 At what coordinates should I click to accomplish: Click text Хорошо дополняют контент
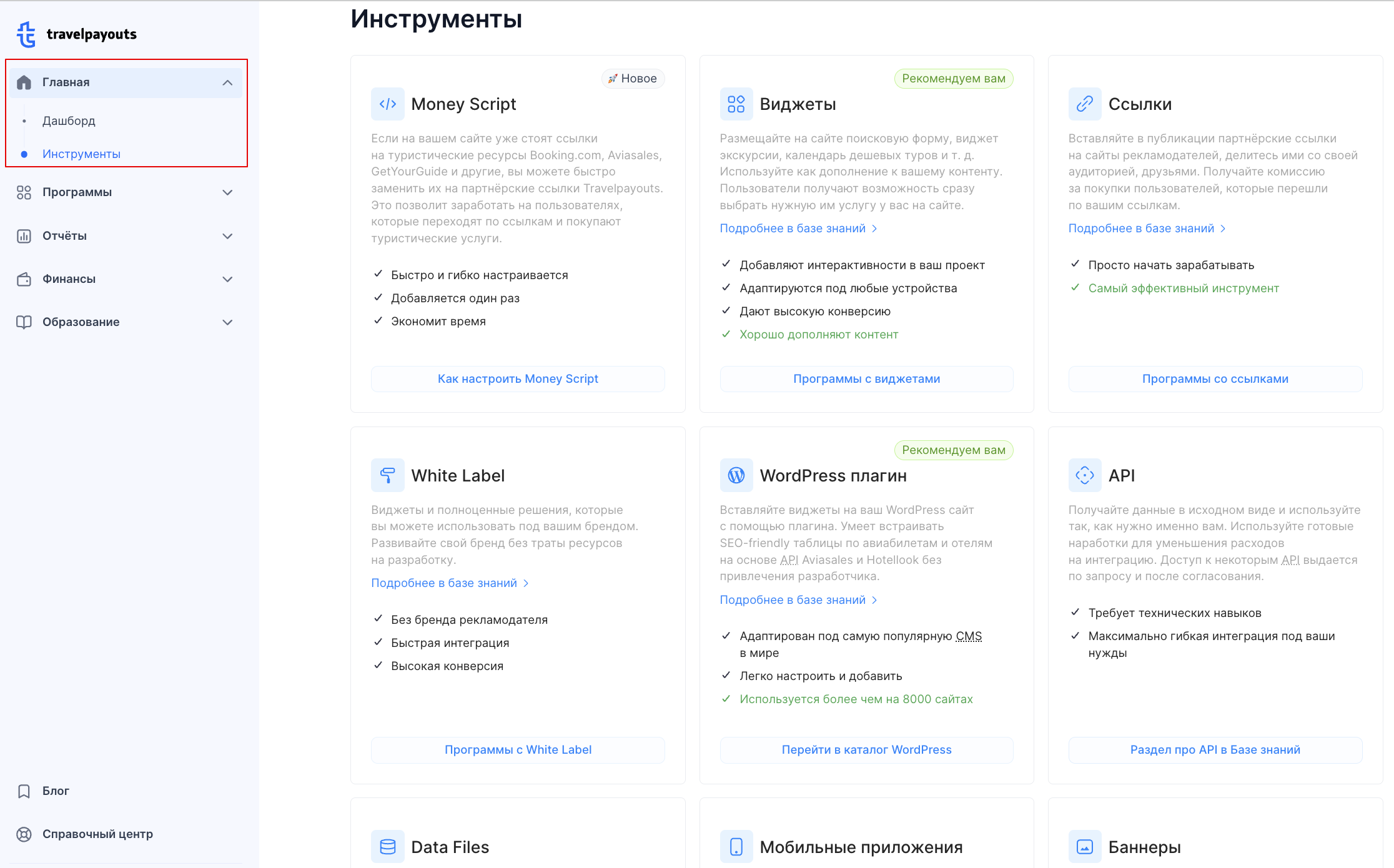819,335
